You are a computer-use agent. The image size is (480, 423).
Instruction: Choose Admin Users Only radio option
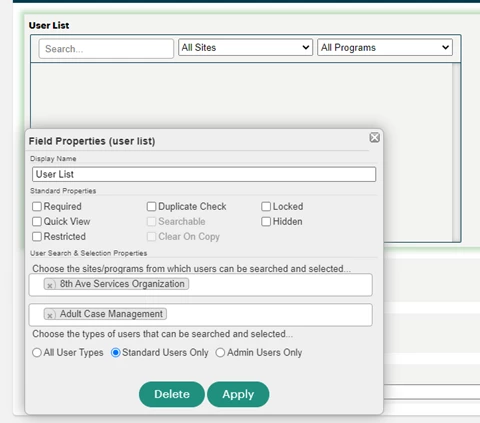(220, 353)
